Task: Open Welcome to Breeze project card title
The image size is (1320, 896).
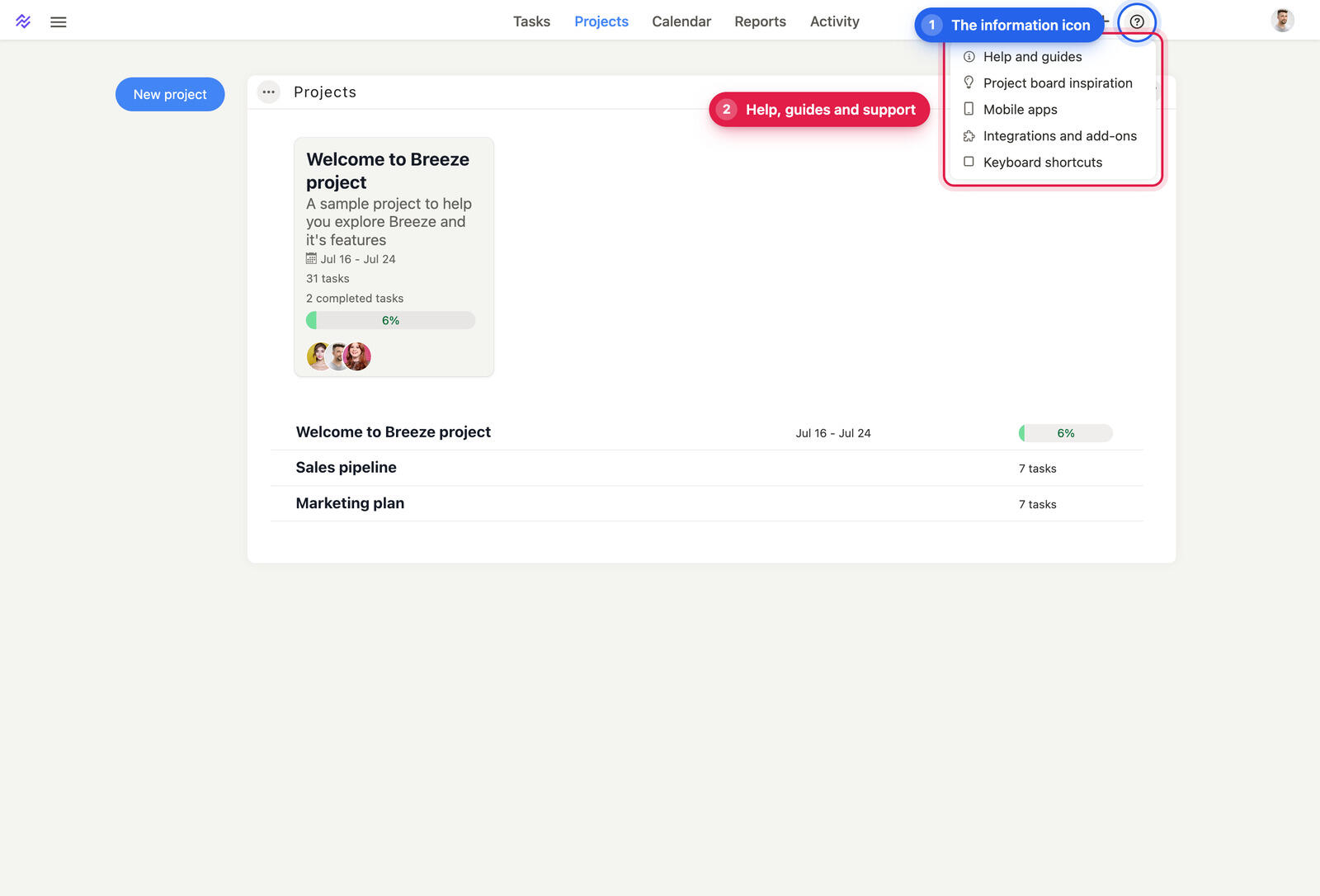Action: tap(388, 171)
